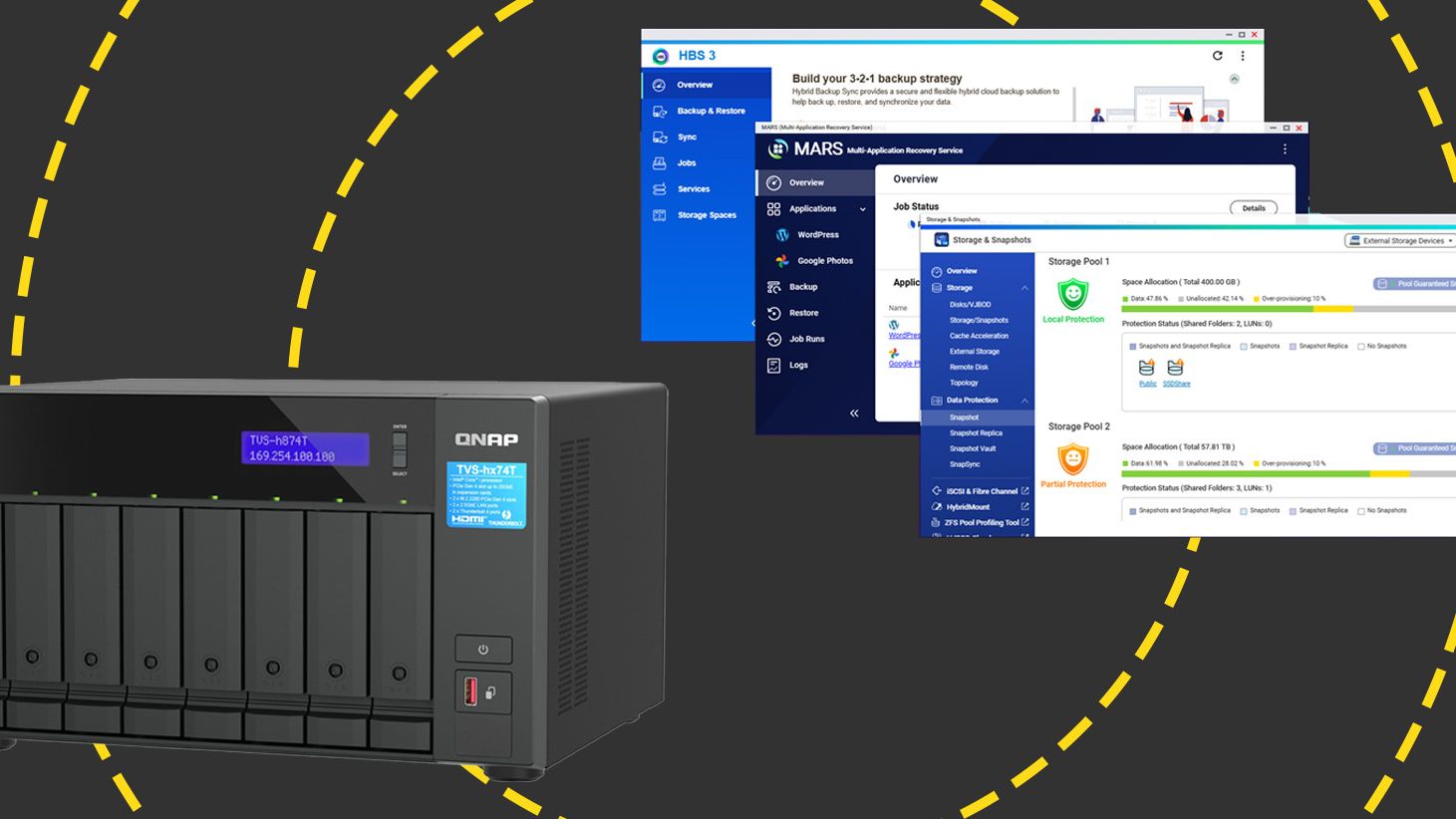Click the Details button in MARS Job Status
This screenshot has height=819, width=1456.
coord(1254,208)
